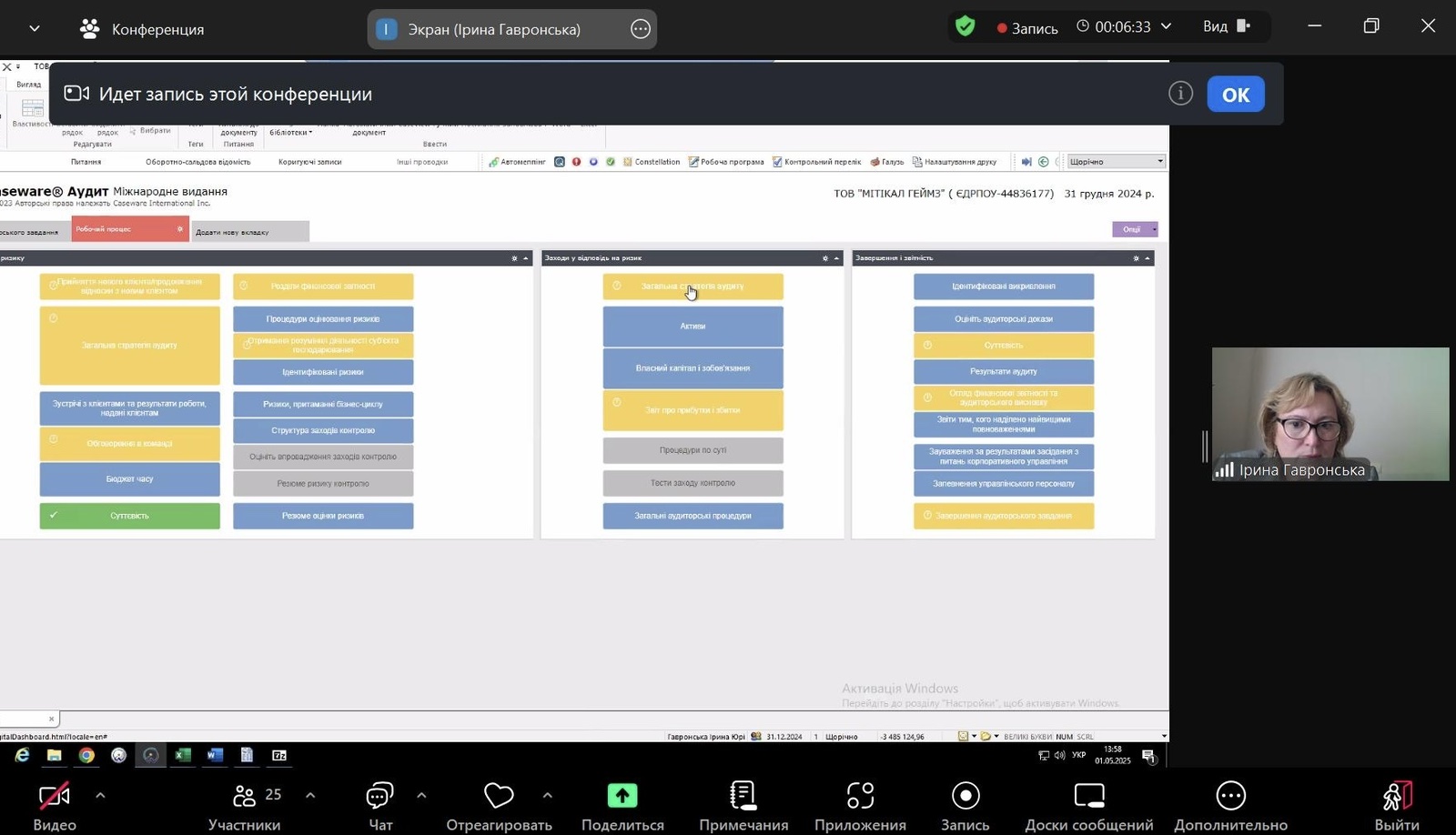
Task: Click the Share screen green icon
Action: [622, 796]
